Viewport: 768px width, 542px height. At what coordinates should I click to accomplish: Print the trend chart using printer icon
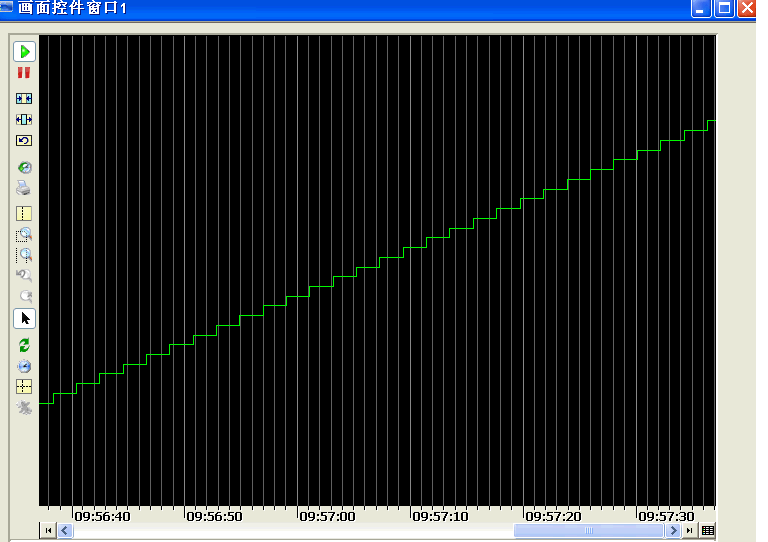(24, 188)
